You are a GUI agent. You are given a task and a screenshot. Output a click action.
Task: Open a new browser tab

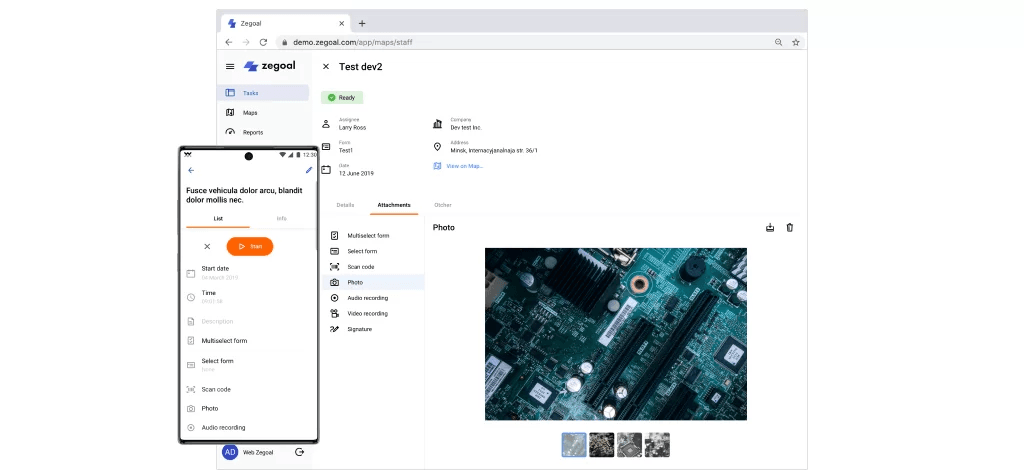pyautogui.click(x=362, y=23)
